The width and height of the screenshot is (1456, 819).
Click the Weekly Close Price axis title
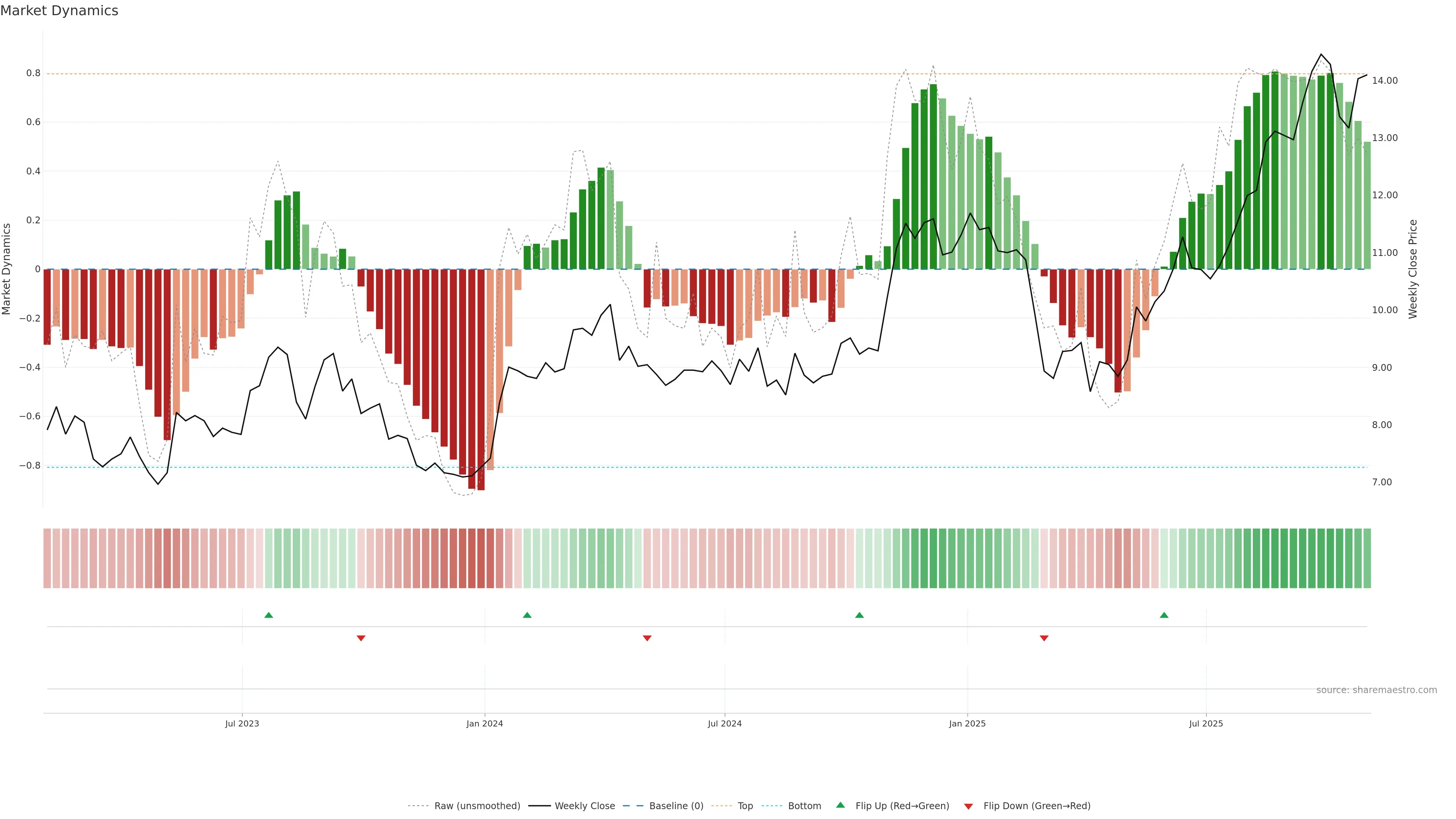(1412, 269)
